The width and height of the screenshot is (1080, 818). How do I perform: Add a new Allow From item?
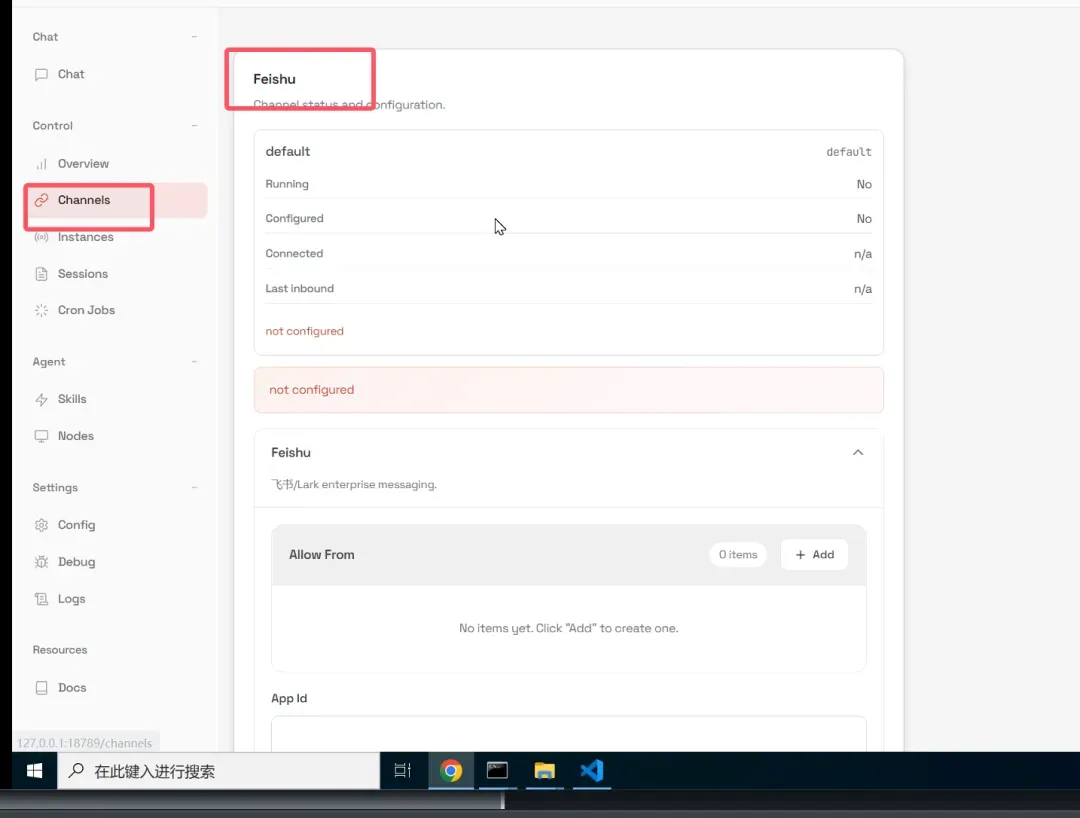(x=814, y=555)
